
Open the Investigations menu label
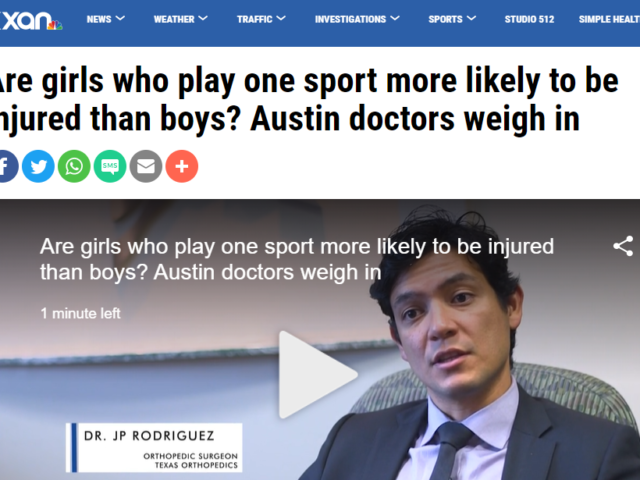pos(350,19)
